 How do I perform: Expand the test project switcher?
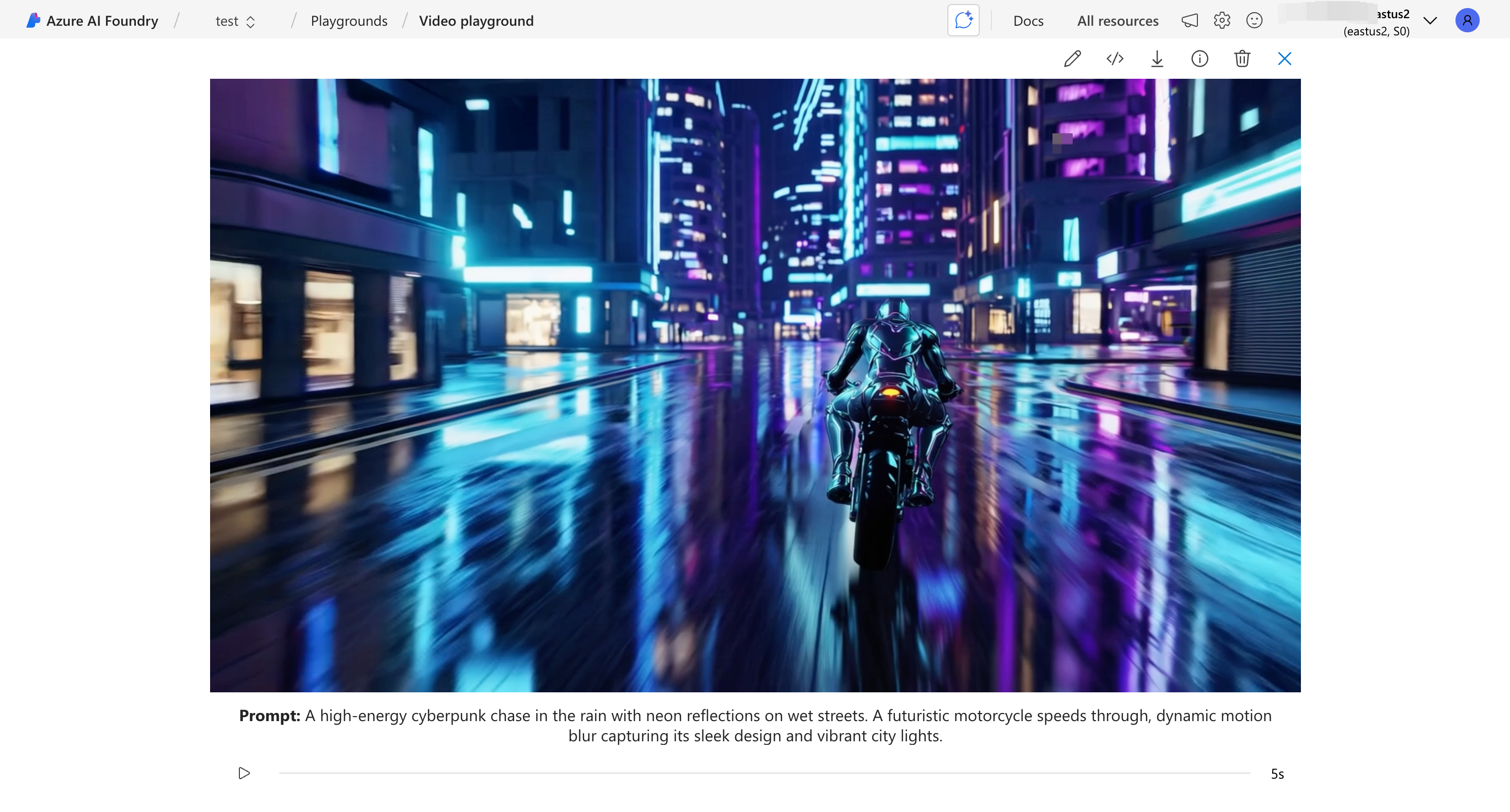click(235, 21)
